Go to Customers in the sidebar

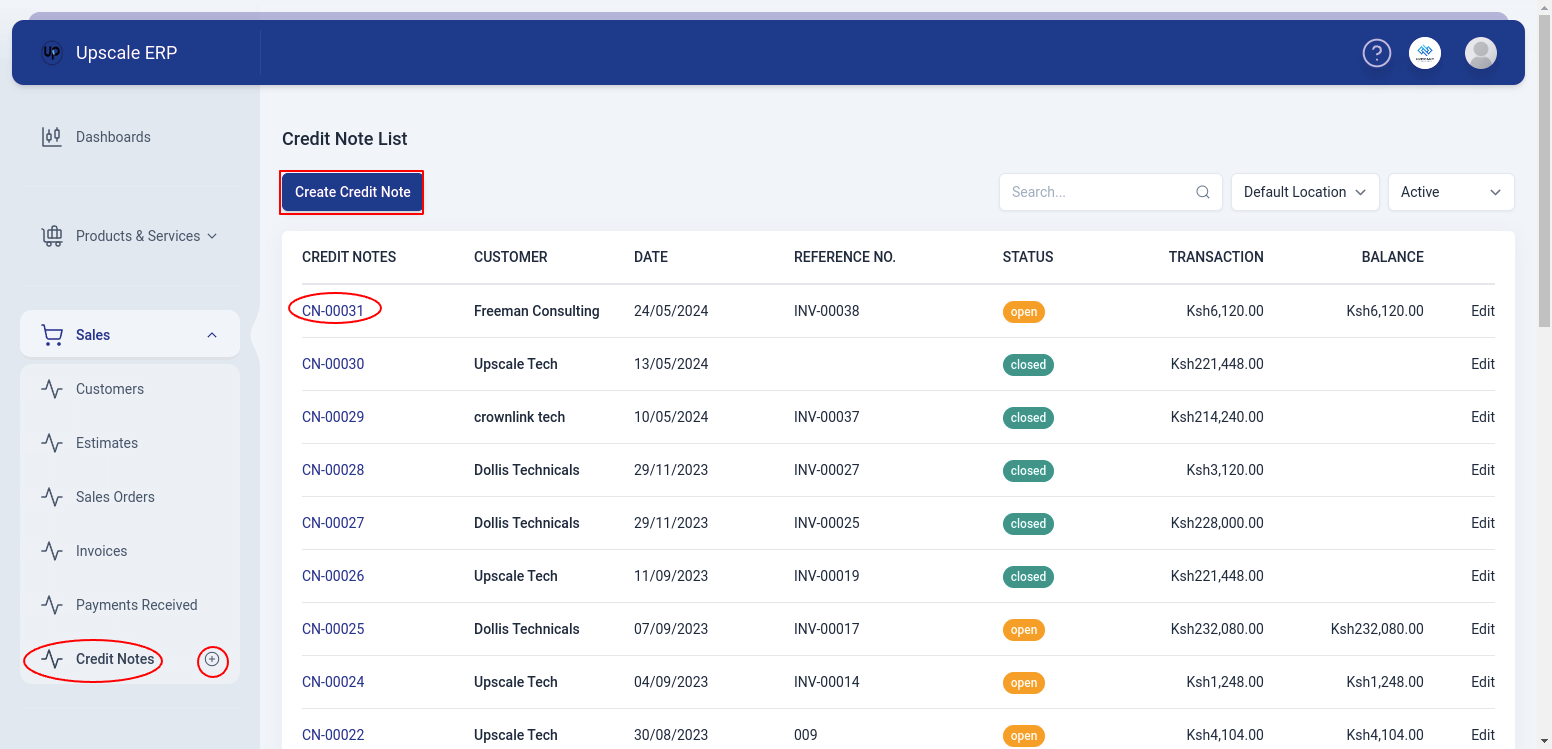110,389
